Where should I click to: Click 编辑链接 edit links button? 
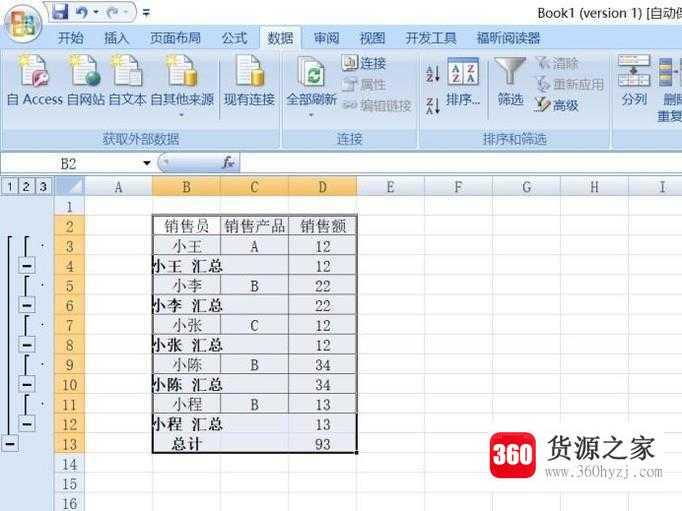click(377, 105)
